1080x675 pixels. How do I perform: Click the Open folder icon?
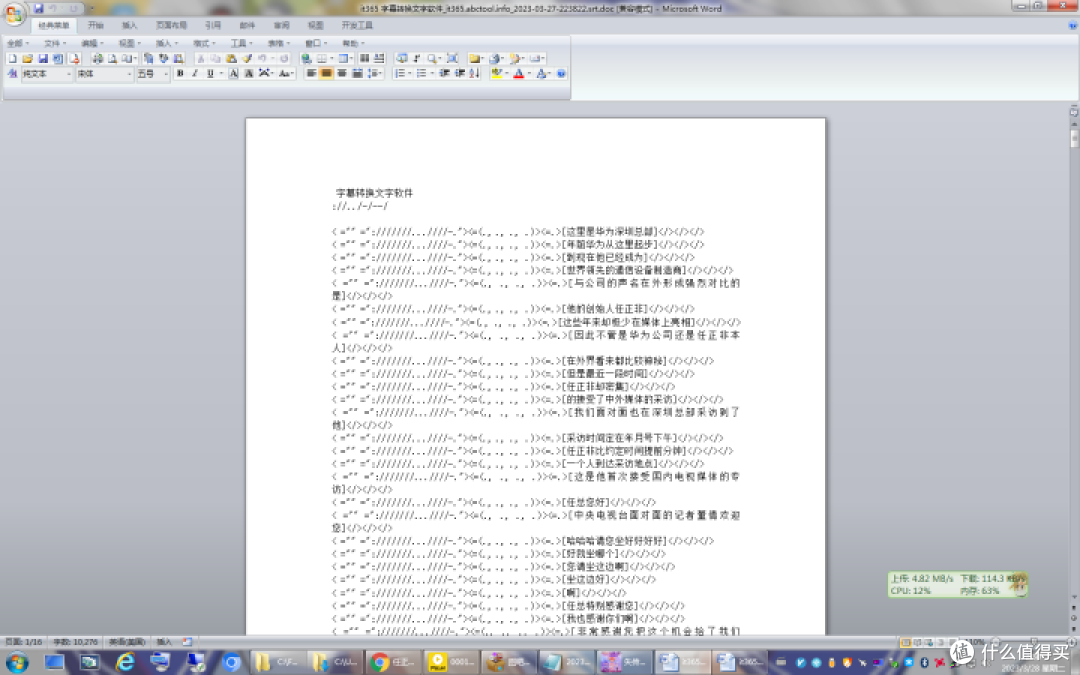[28, 59]
